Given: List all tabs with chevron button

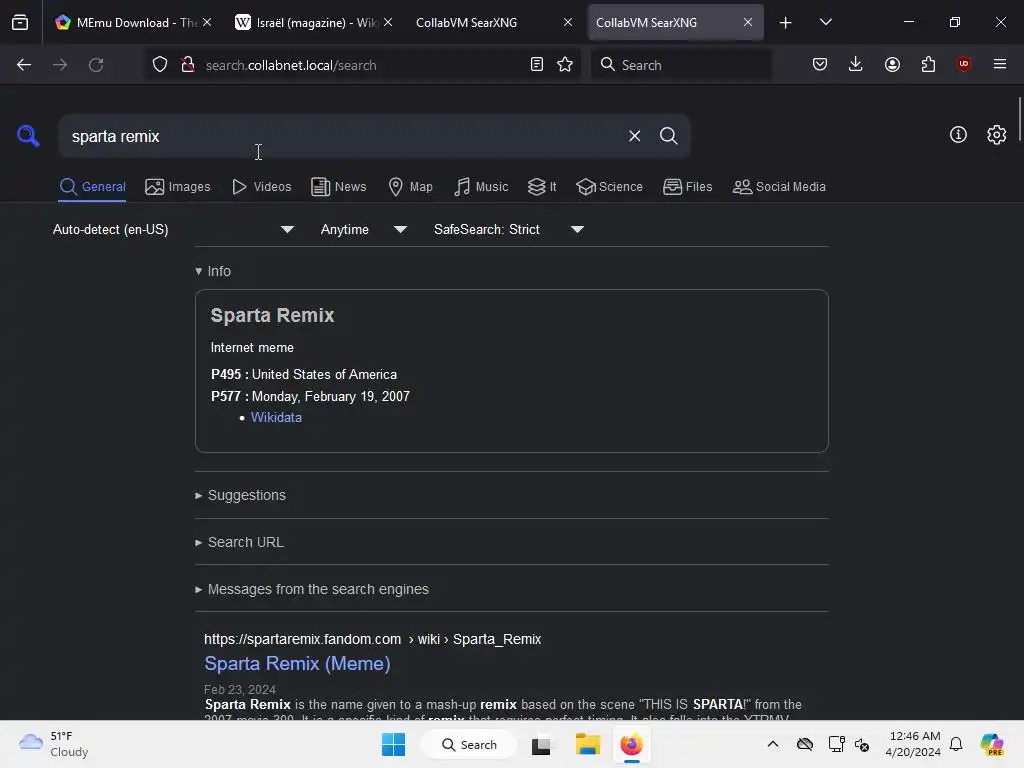Looking at the screenshot, I should [825, 22].
